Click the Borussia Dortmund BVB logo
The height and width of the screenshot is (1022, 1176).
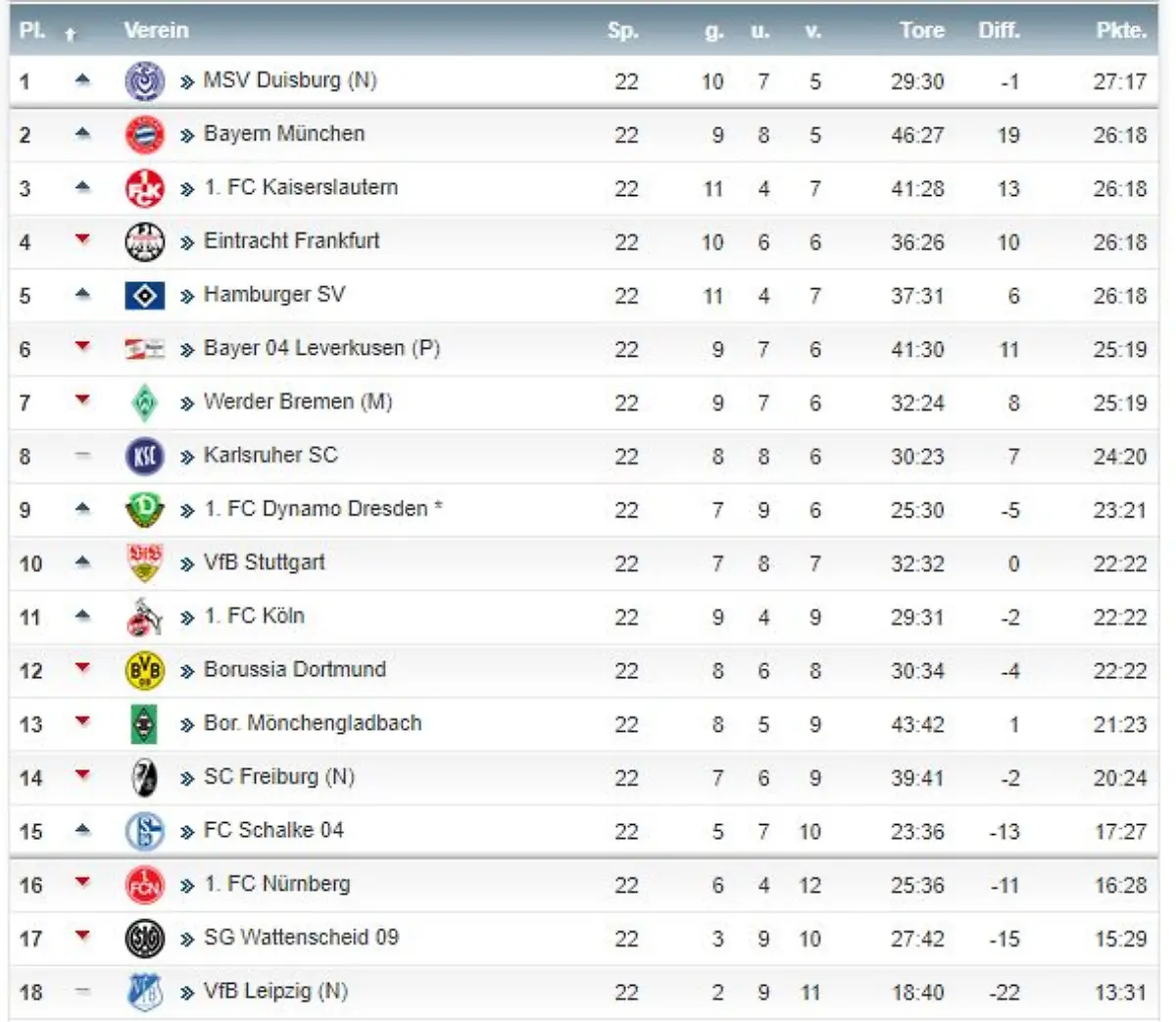145,671
